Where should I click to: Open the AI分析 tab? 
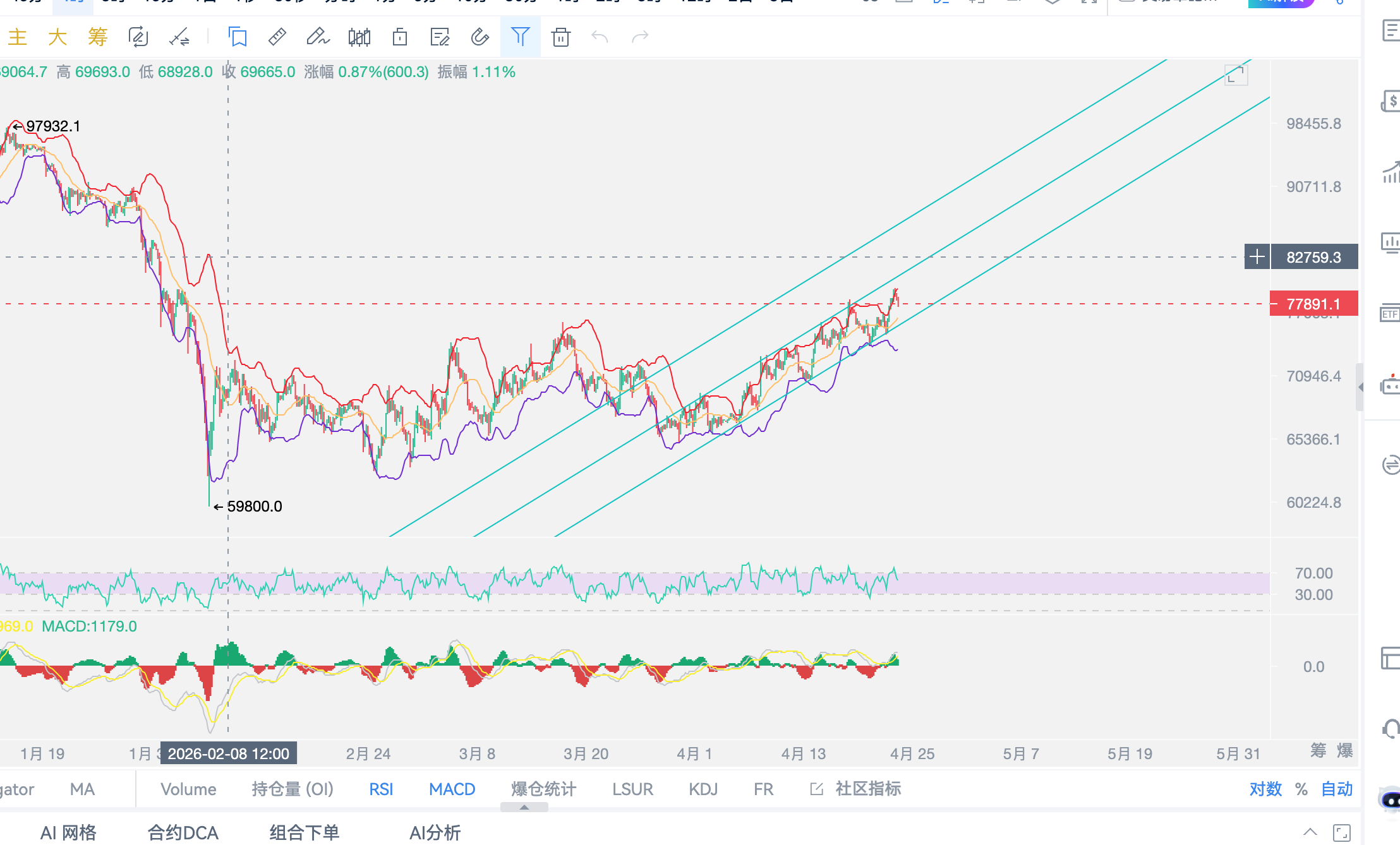coord(435,832)
